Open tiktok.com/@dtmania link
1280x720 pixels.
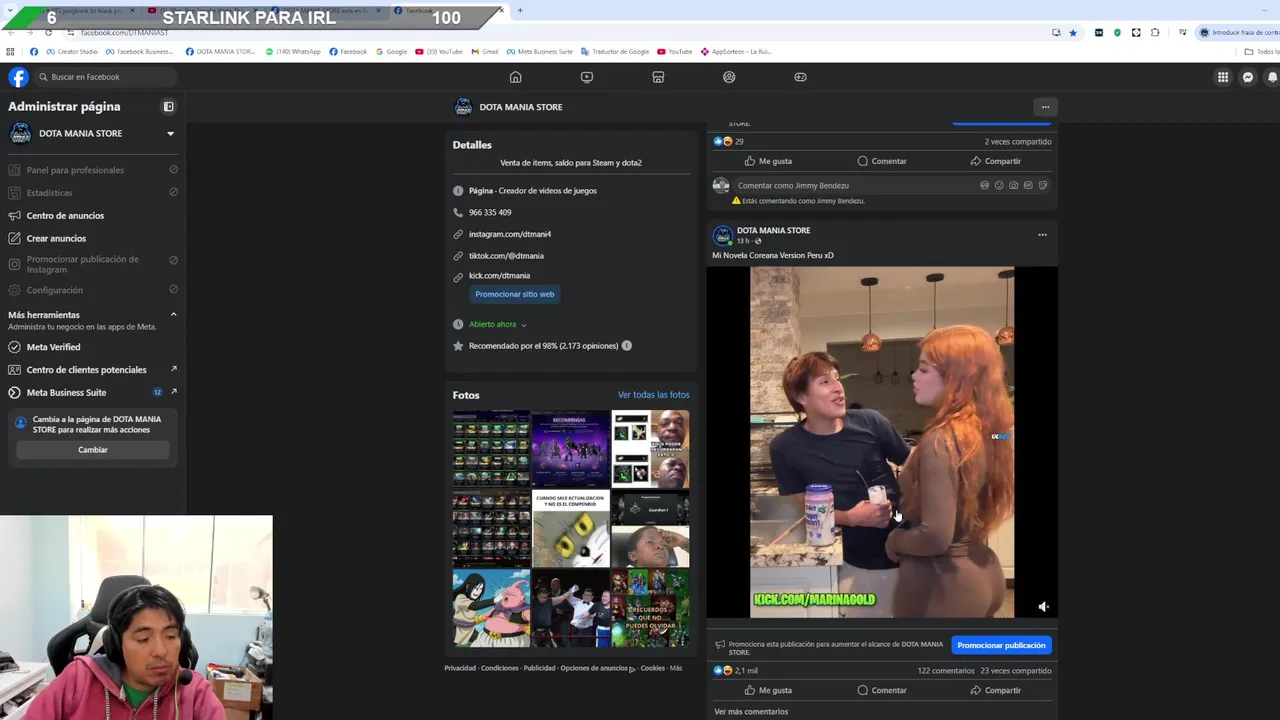506,256
